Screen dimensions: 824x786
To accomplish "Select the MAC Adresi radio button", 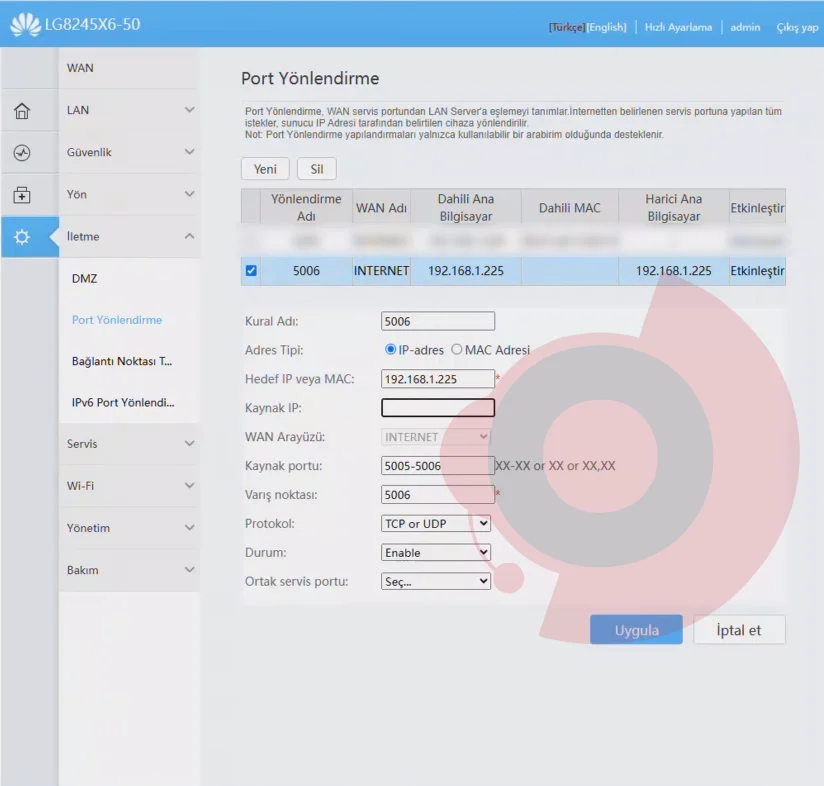I will (x=457, y=349).
